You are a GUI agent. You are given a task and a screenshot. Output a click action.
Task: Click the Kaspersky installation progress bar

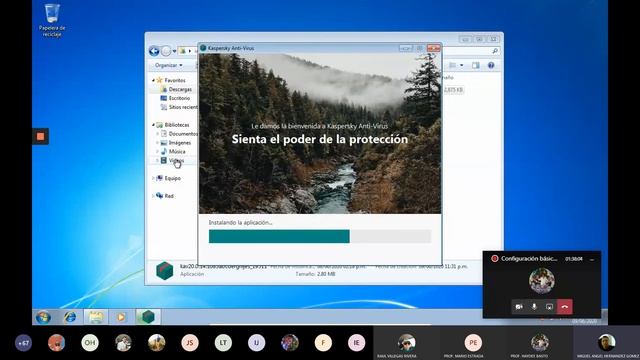click(x=320, y=236)
